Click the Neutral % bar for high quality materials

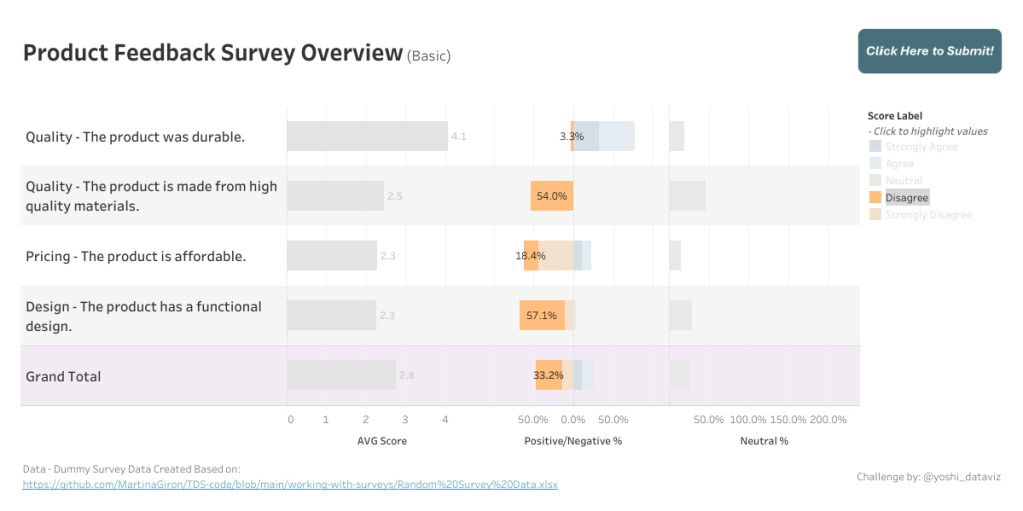pyautogui.click(x=687, y=196)
